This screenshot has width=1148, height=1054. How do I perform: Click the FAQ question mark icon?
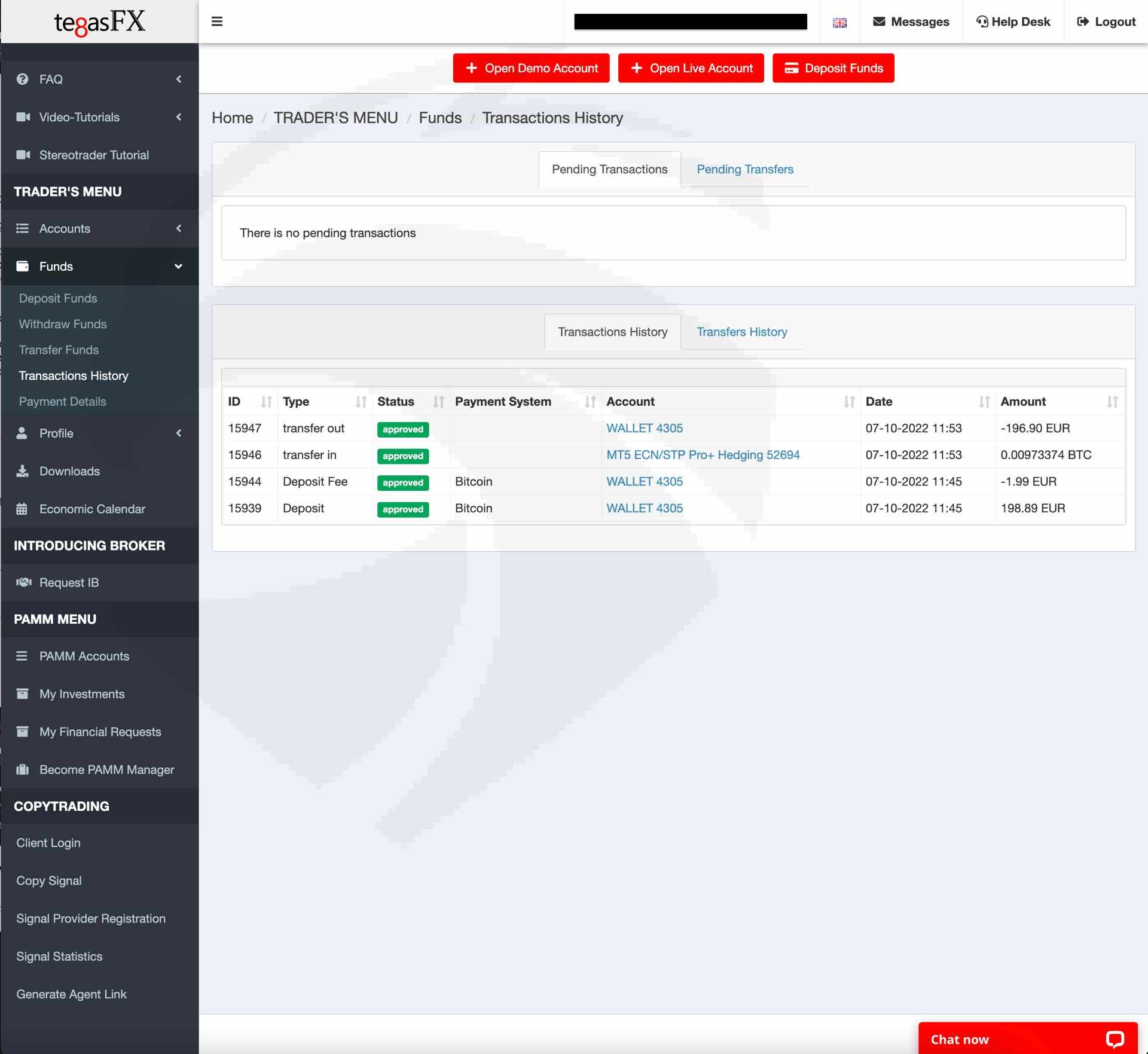coord(23,79)
